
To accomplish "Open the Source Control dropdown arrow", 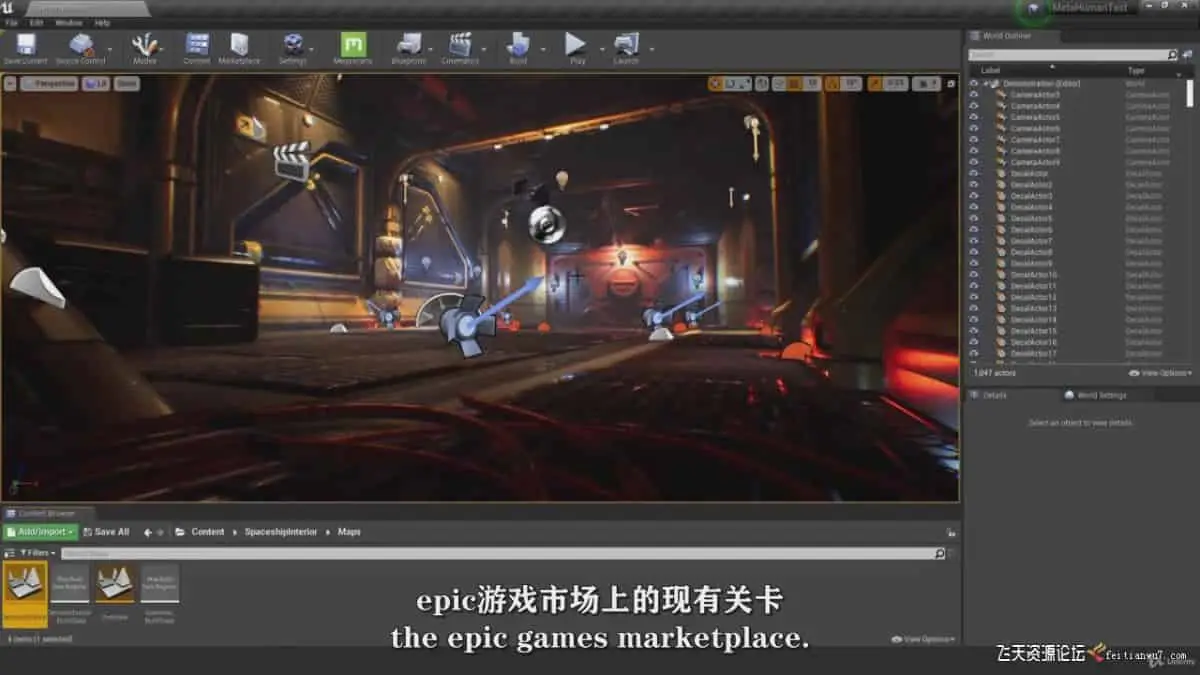I will pos(110,48).
